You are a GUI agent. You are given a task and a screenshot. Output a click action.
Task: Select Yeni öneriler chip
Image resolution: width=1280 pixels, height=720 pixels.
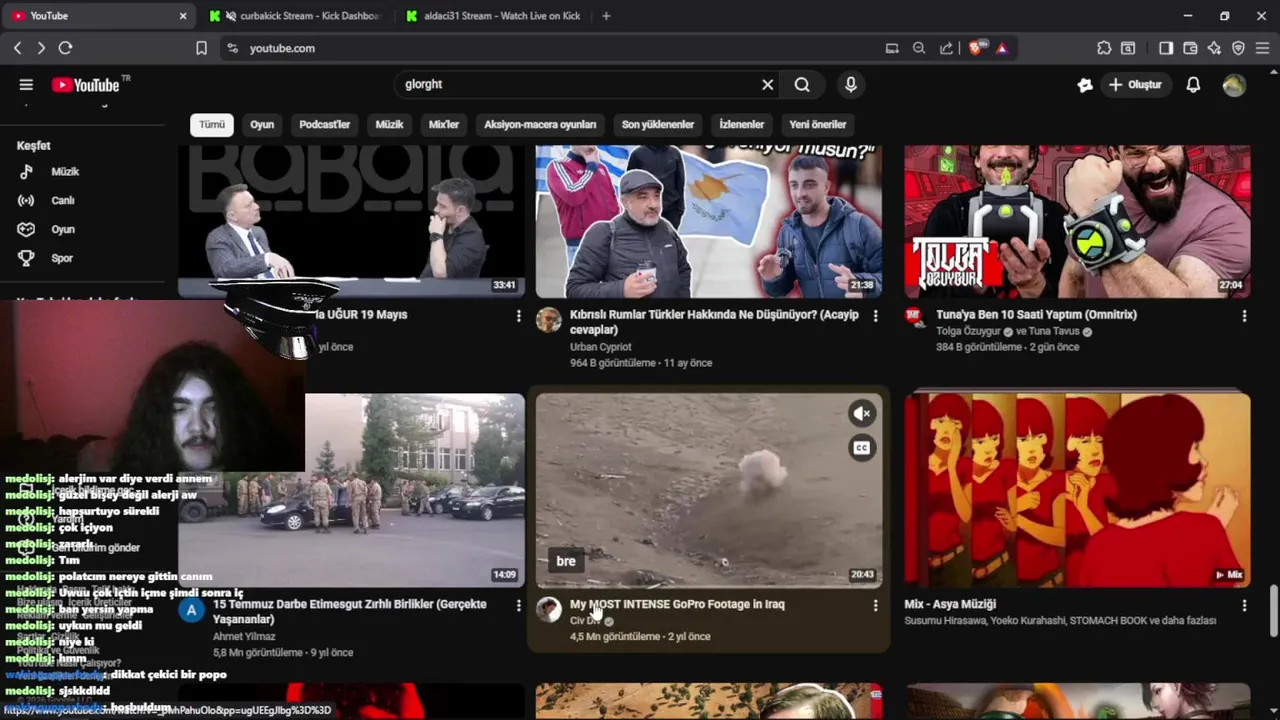click(818, 125)
